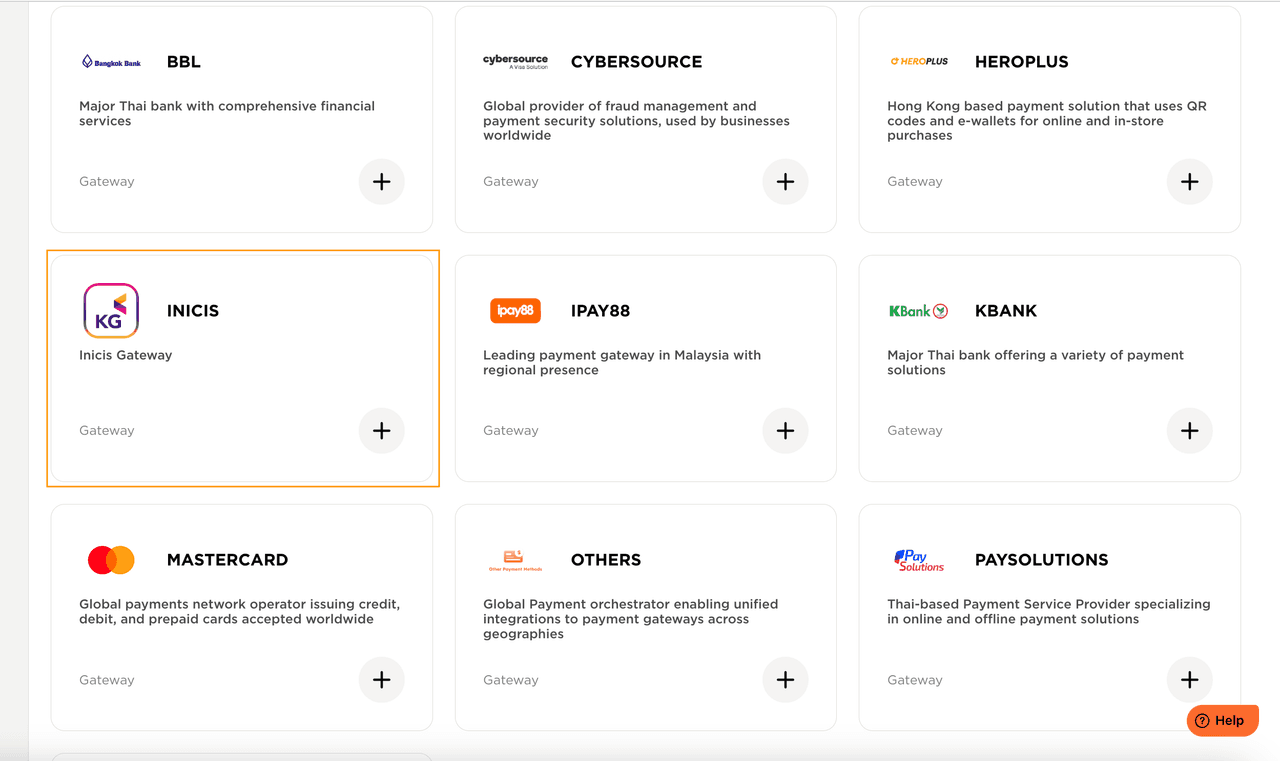This screenshot has height=761, width=1280.
Task: Add iPay88 gateway using plus icon
Action: [785, 431]
